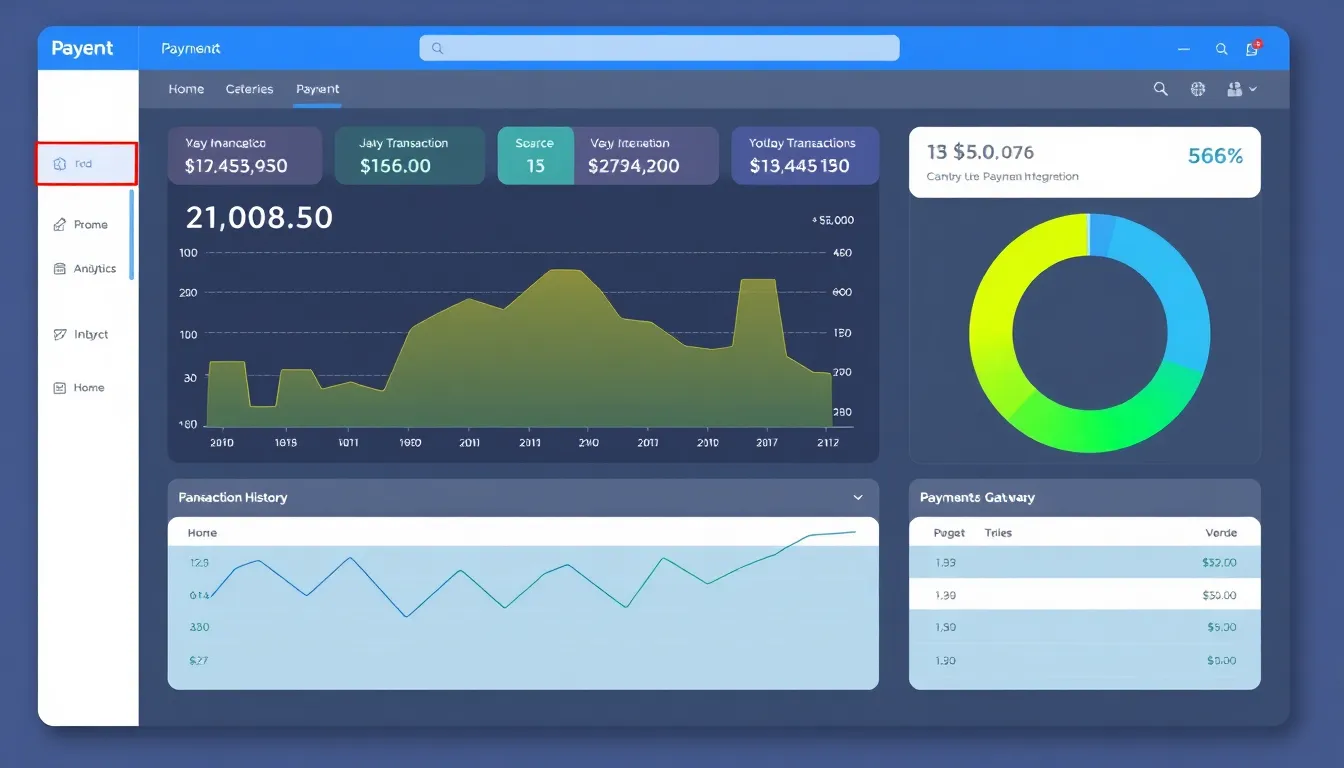Select the Intyct sidebar icon
The image size is (1344, 768).
tap(62, 333)
